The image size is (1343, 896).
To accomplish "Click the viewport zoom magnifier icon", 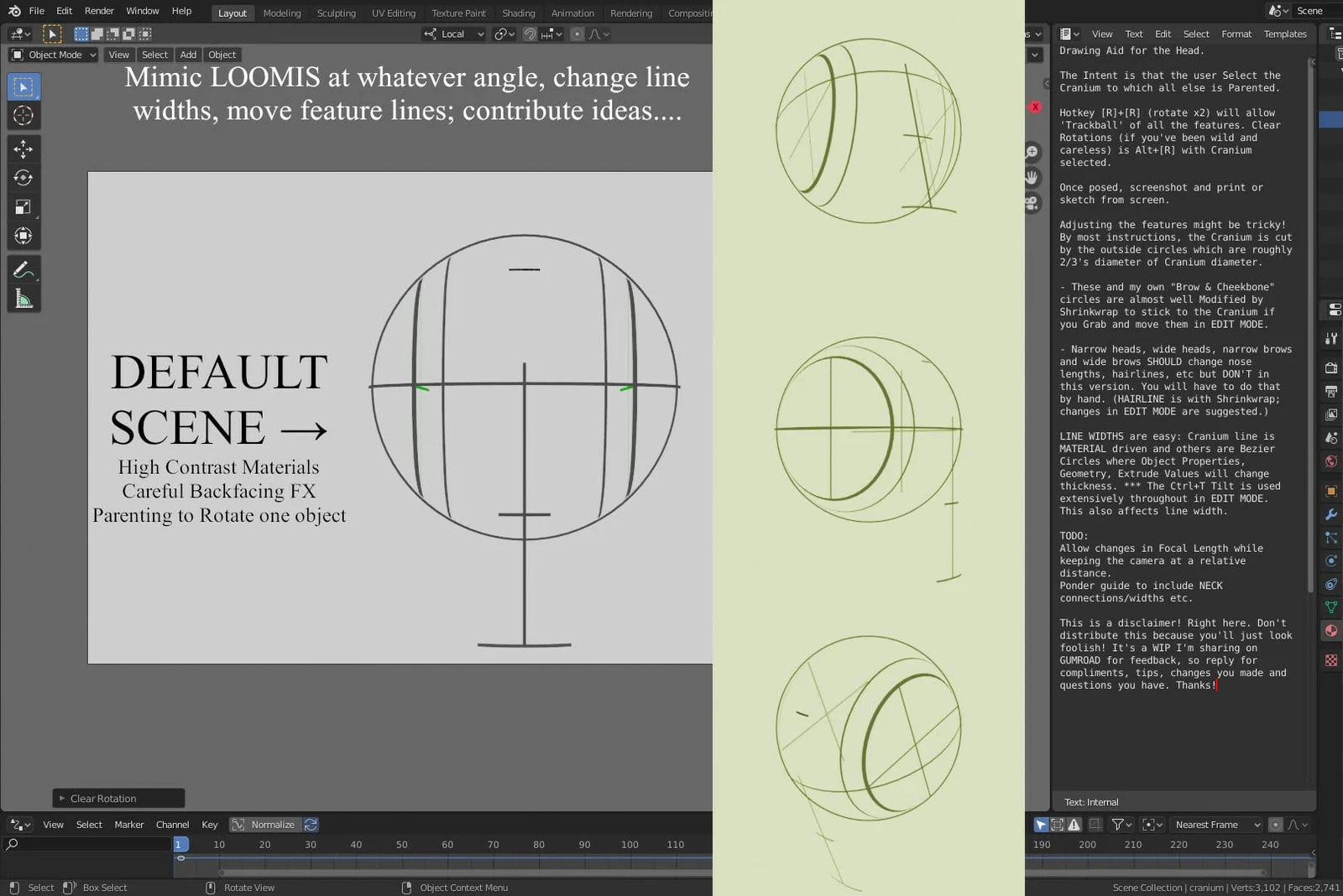I will tap(1032, 152).
